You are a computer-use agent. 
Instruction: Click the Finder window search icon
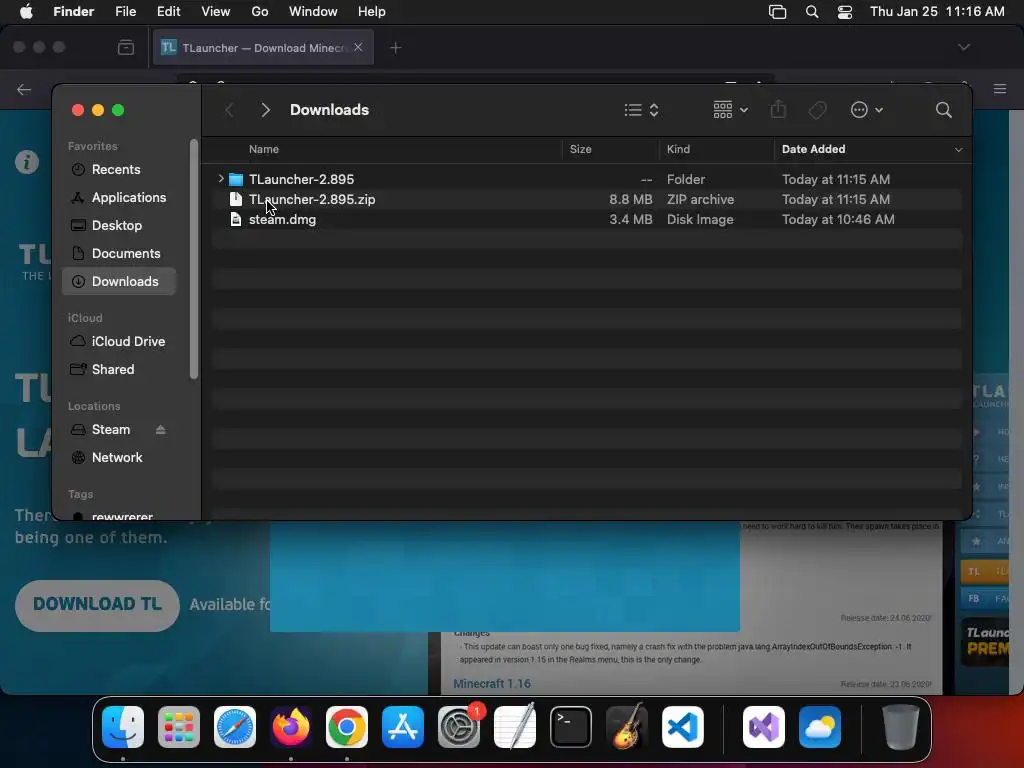coord(943,110)
